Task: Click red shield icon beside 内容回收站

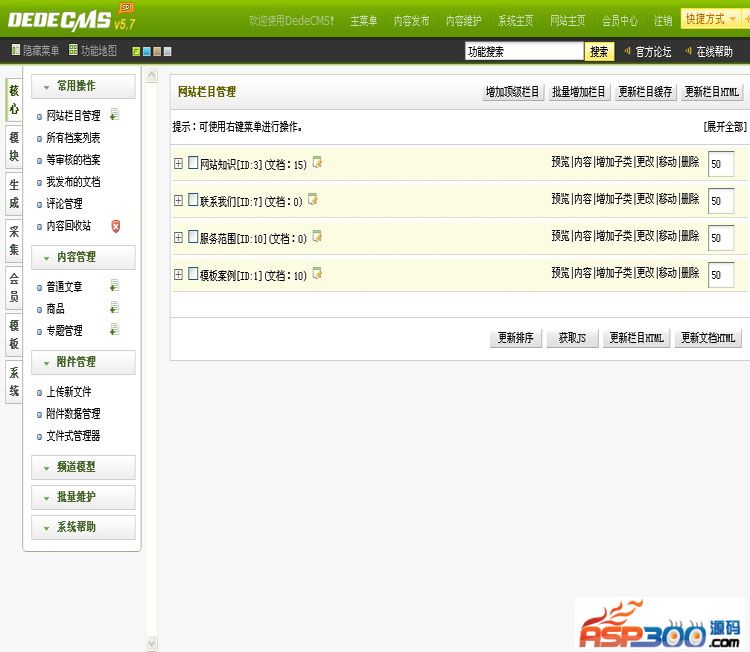Action: pos(115,226)
